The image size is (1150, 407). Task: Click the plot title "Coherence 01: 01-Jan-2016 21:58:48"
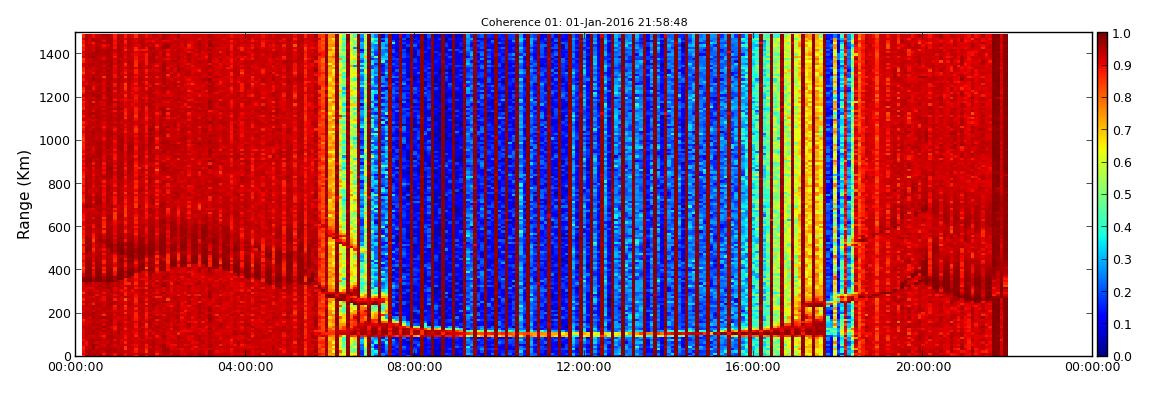(x=584, y=23)
